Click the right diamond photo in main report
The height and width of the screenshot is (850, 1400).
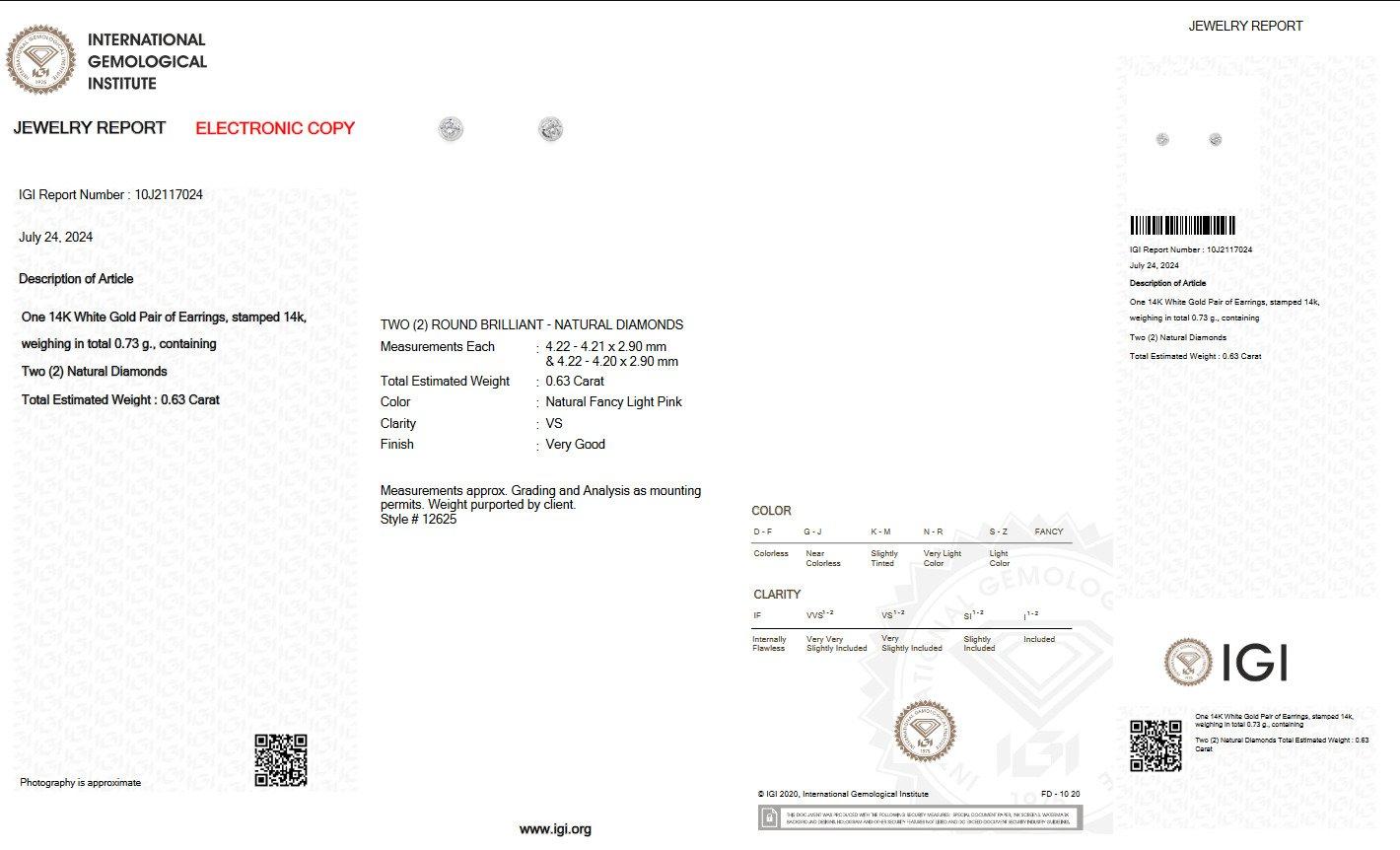pyautogui.click(x=551, y=129)
